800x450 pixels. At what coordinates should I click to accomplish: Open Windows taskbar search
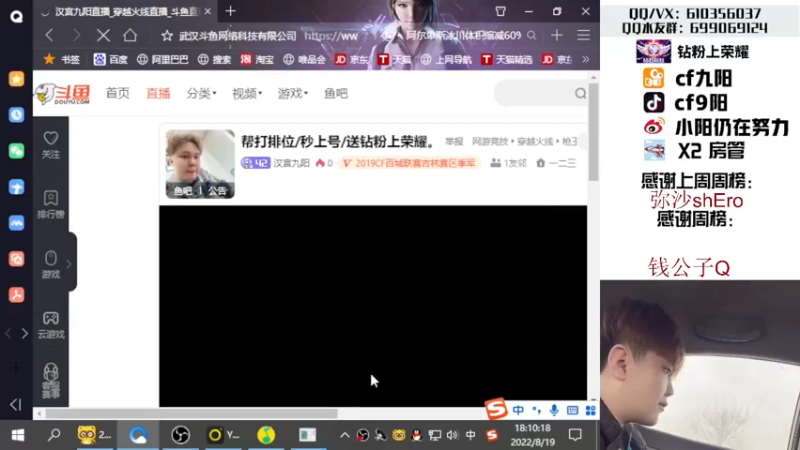pos(54,435)
